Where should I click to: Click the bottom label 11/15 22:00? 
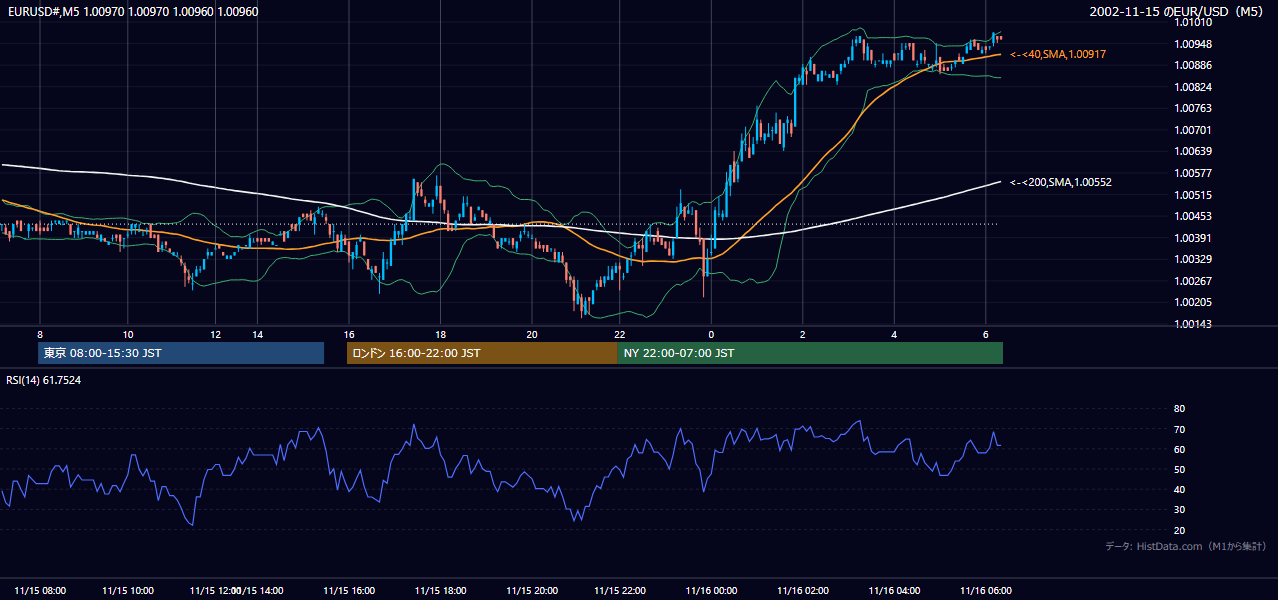(x=620, y=590)
